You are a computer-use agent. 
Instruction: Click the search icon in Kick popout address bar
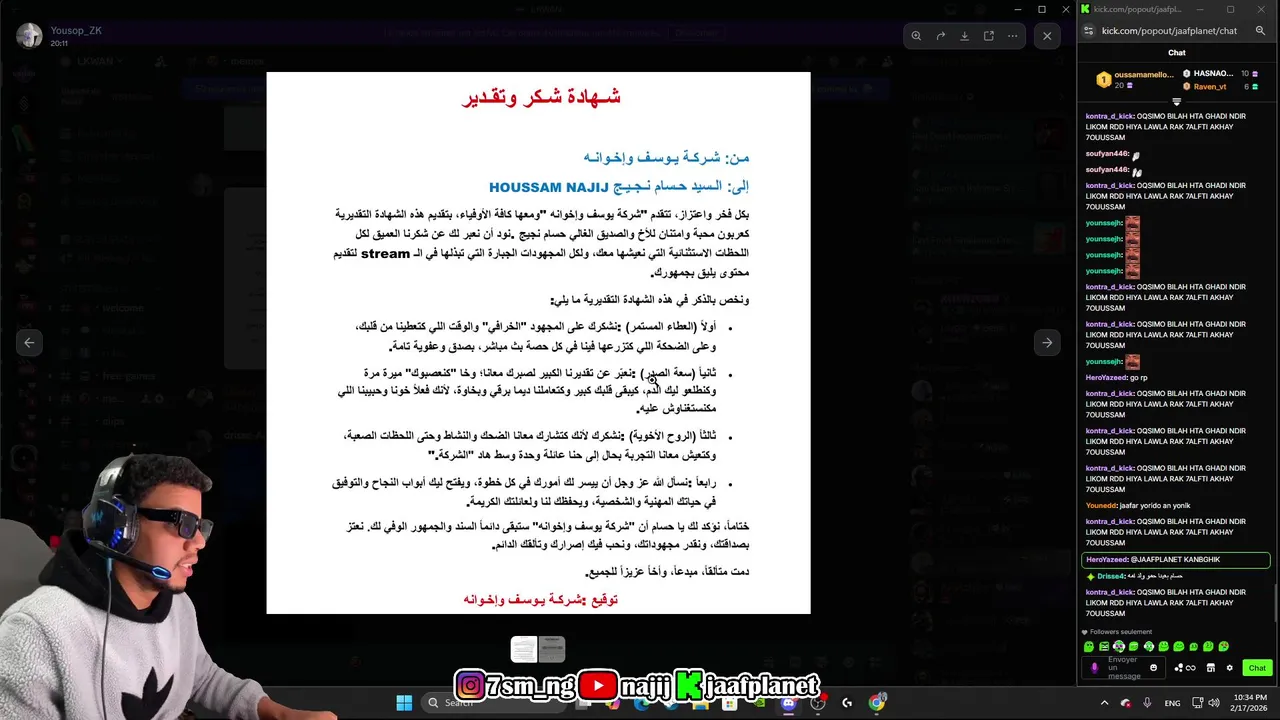(x=1260, y=31)
